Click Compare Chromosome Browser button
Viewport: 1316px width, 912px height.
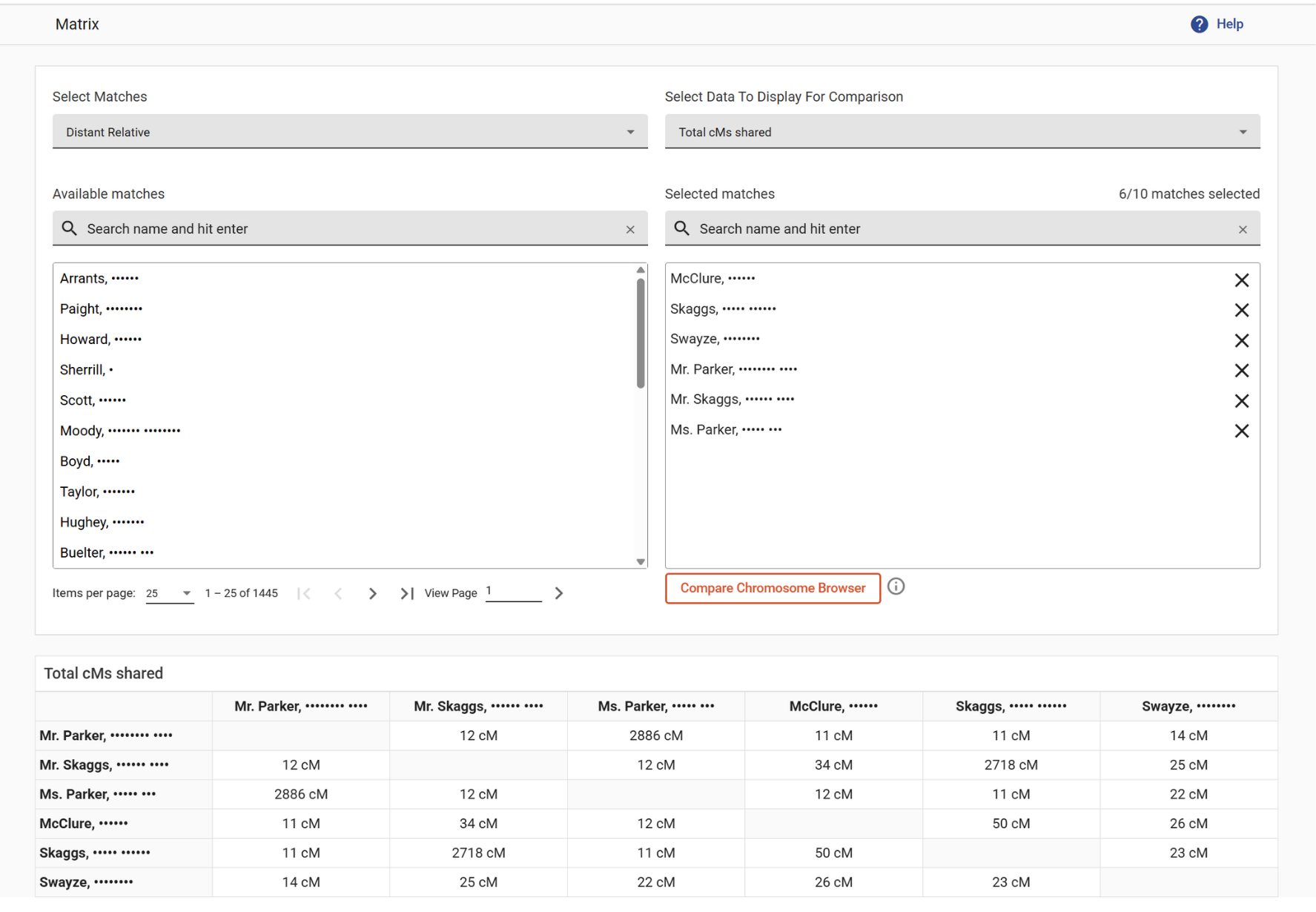[773, 588]
